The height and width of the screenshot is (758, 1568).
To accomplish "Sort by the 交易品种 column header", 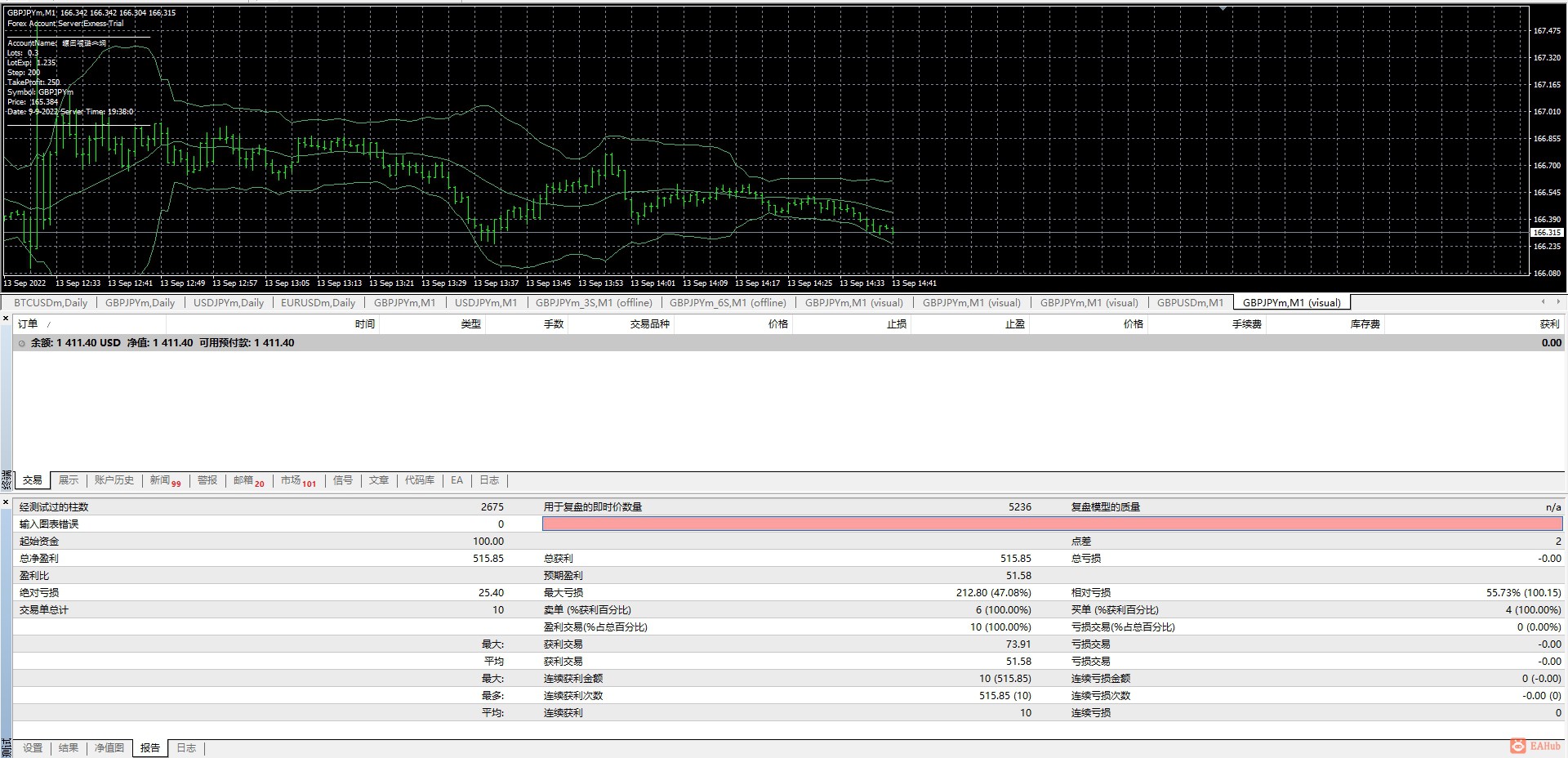I will pyautogui.click(x=649, y=324).
